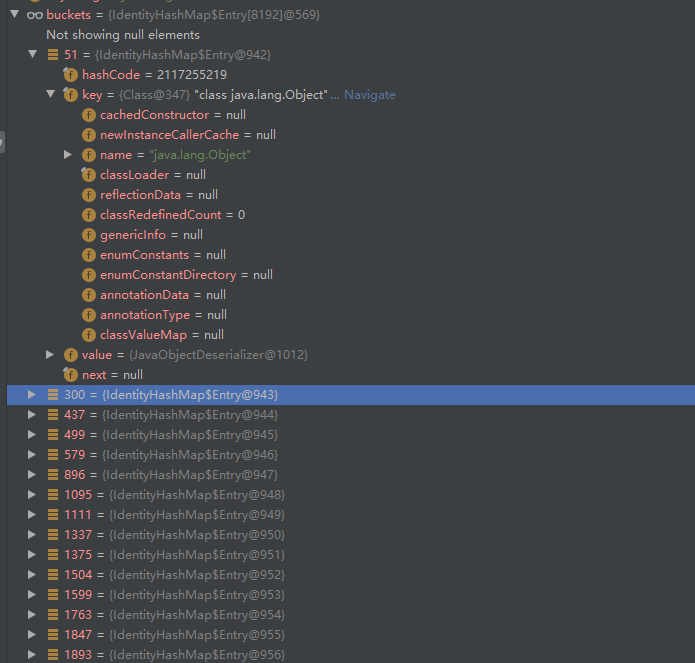
Task: Select the reflectionData = null row
Action: (351, 195)
